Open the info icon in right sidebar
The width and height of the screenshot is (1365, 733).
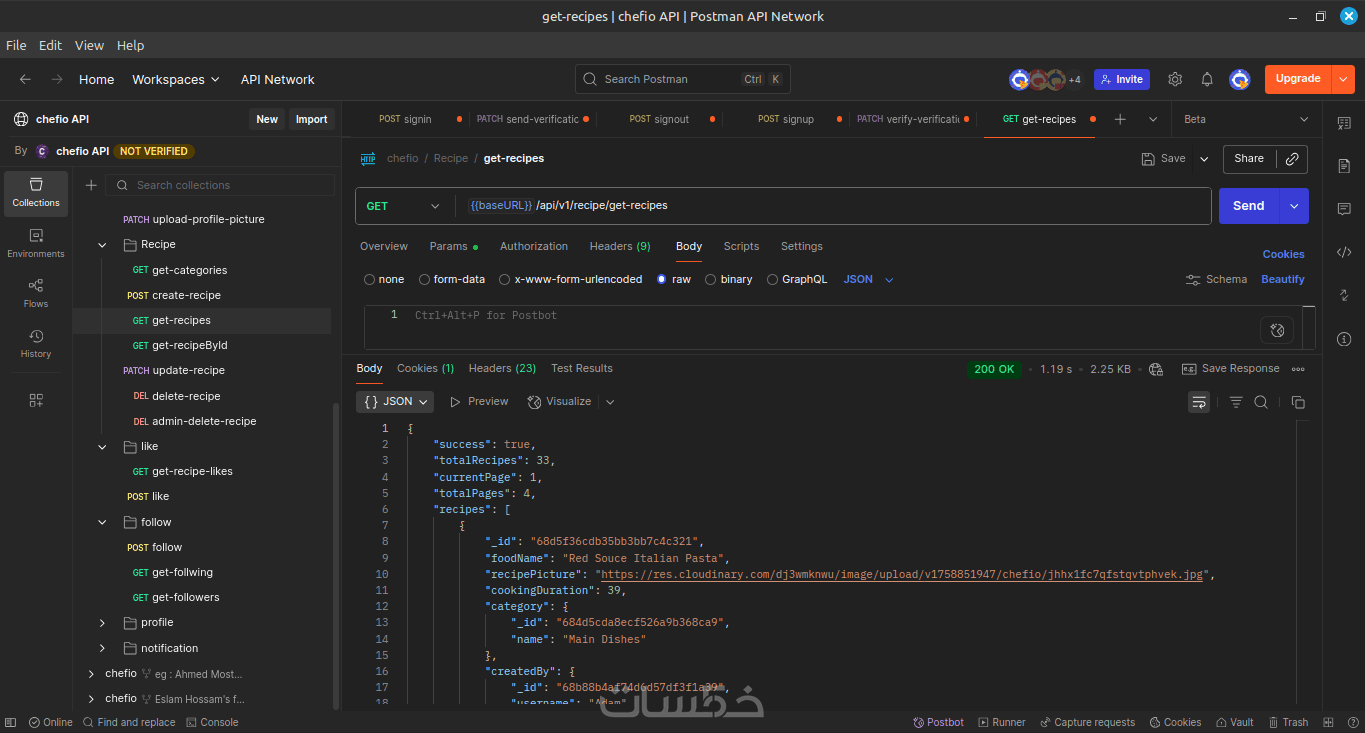click(1344, 339)
